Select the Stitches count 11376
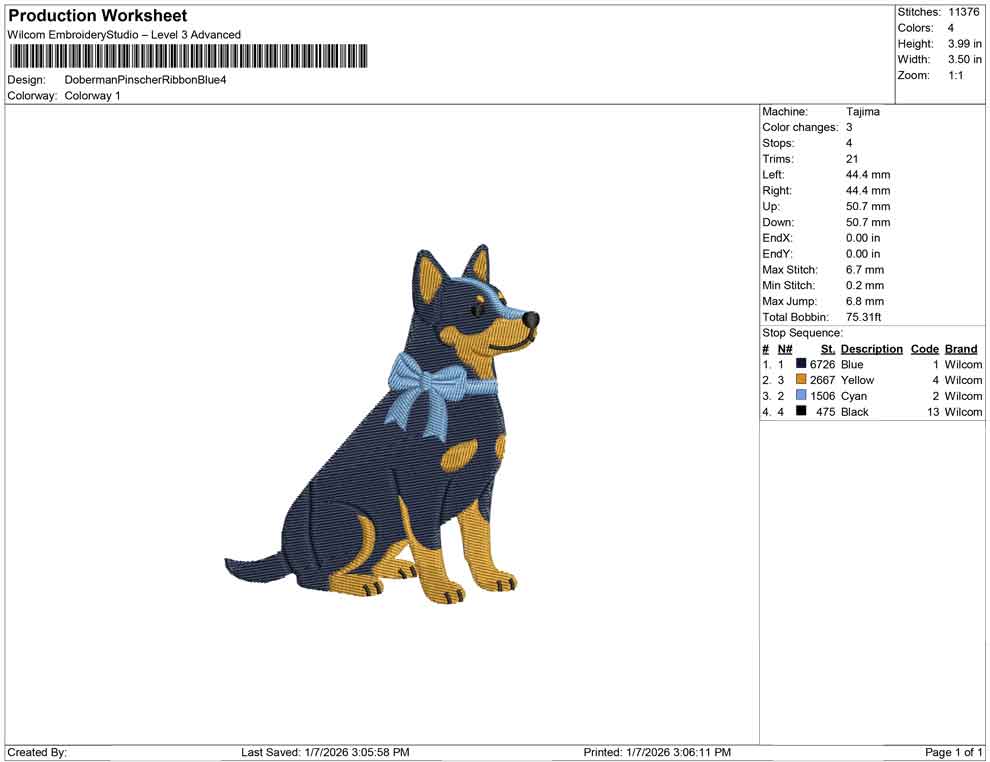The height and width of the screenshot is (762, 990). coord(966,12)
